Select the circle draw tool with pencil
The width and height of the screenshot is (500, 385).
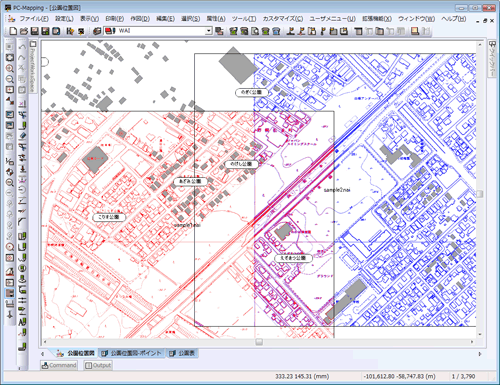point(22,268)
